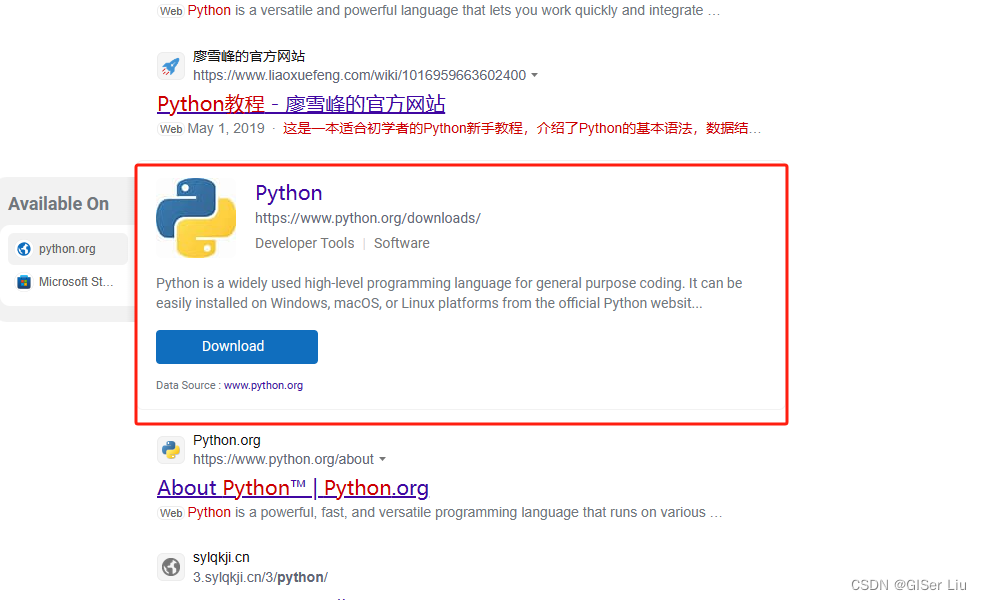
Task: Expand the python.org/about URL dropdown arrow
Action: click(382, 459)
